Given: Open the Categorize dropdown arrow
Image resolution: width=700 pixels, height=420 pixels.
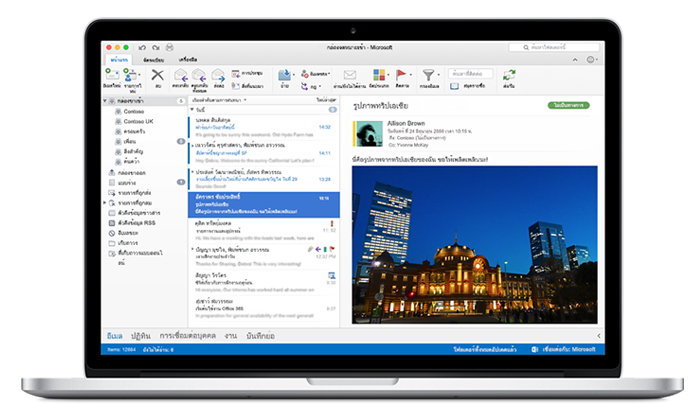Looking at the screenshot, I should coord(388,75).
